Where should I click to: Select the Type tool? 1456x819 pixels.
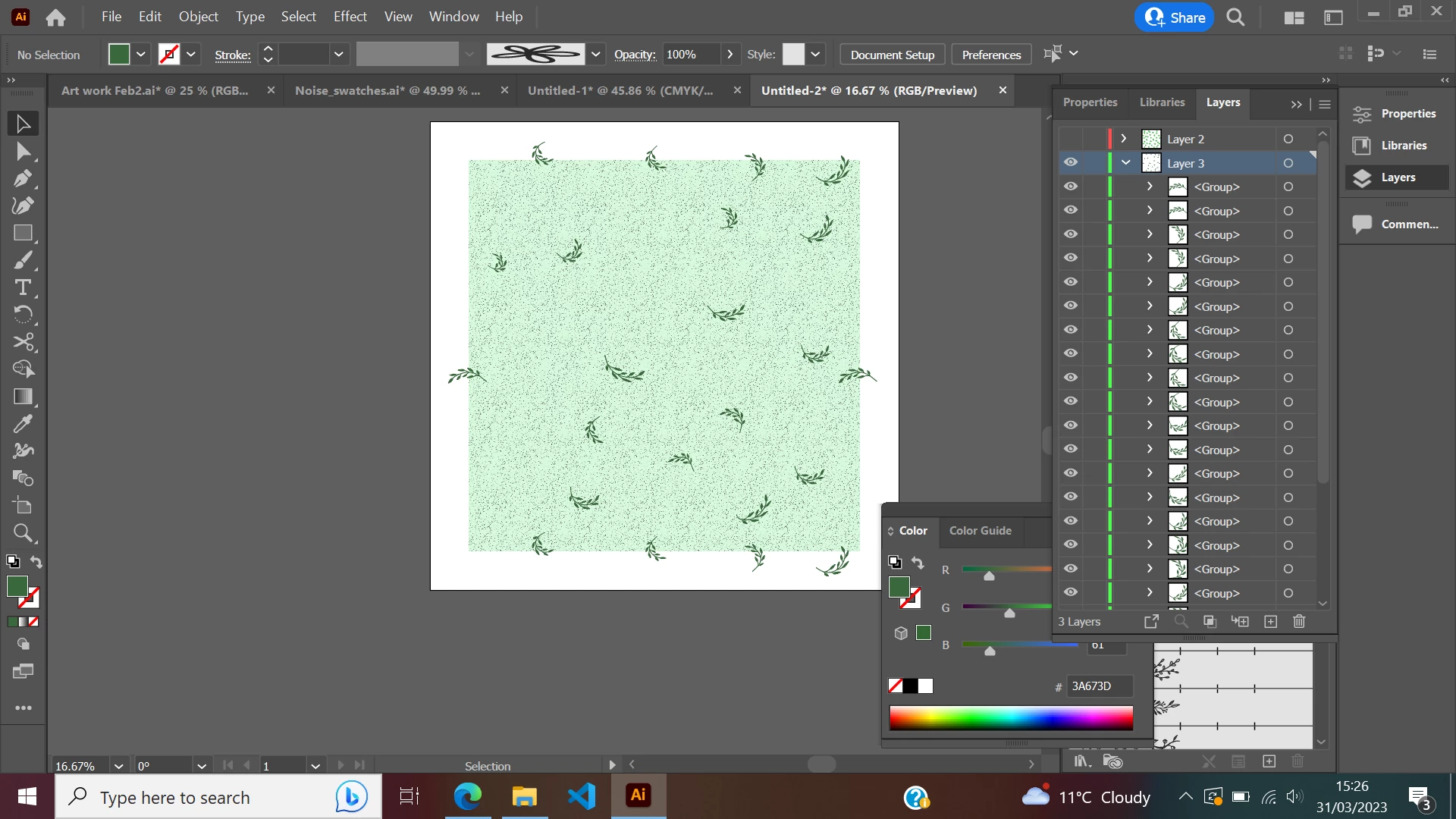(x=23, y=287)
